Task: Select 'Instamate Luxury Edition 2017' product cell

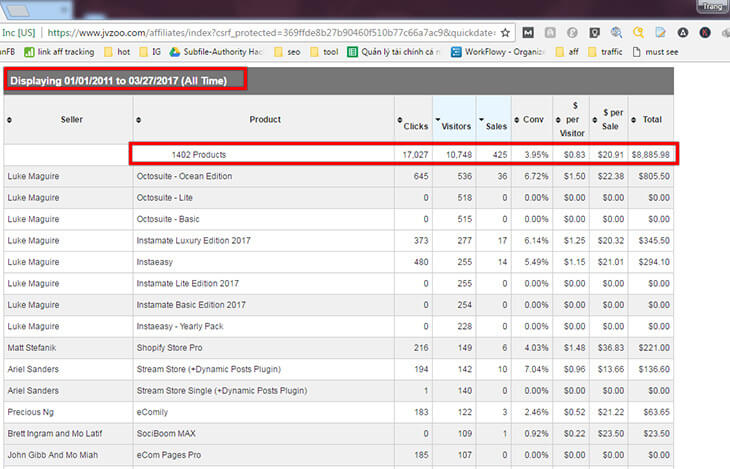Action: [x=264, y=241]
